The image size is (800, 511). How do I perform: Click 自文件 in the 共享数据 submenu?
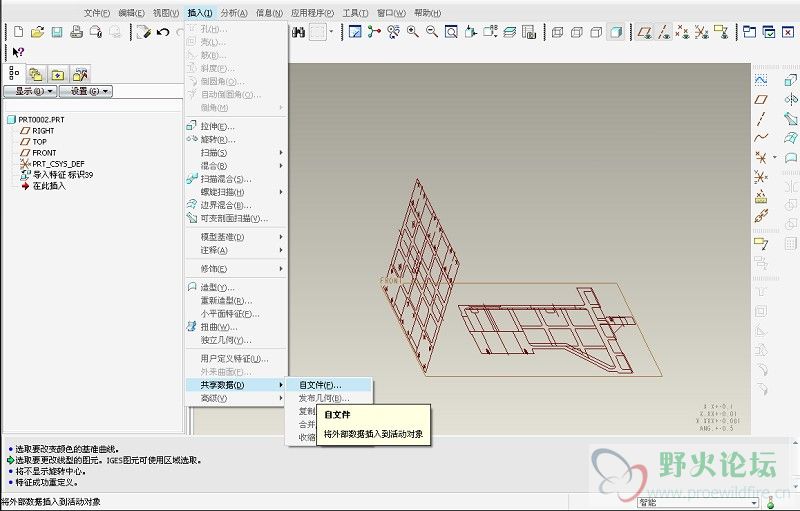click(x=329, y=385)
